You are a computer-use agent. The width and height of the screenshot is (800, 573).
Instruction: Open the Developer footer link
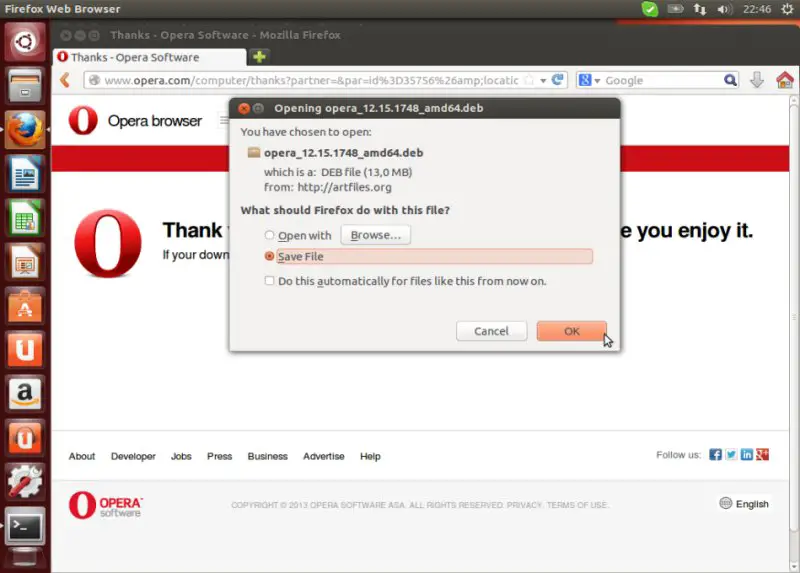[x=133, y=456]
